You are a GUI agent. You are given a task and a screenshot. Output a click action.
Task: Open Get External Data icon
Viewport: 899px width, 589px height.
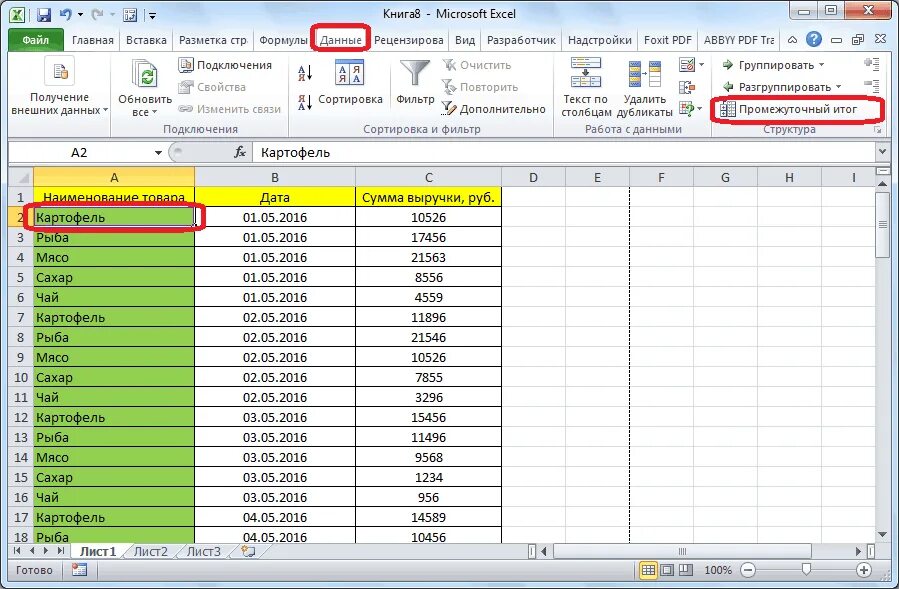[x=59, y=72]
